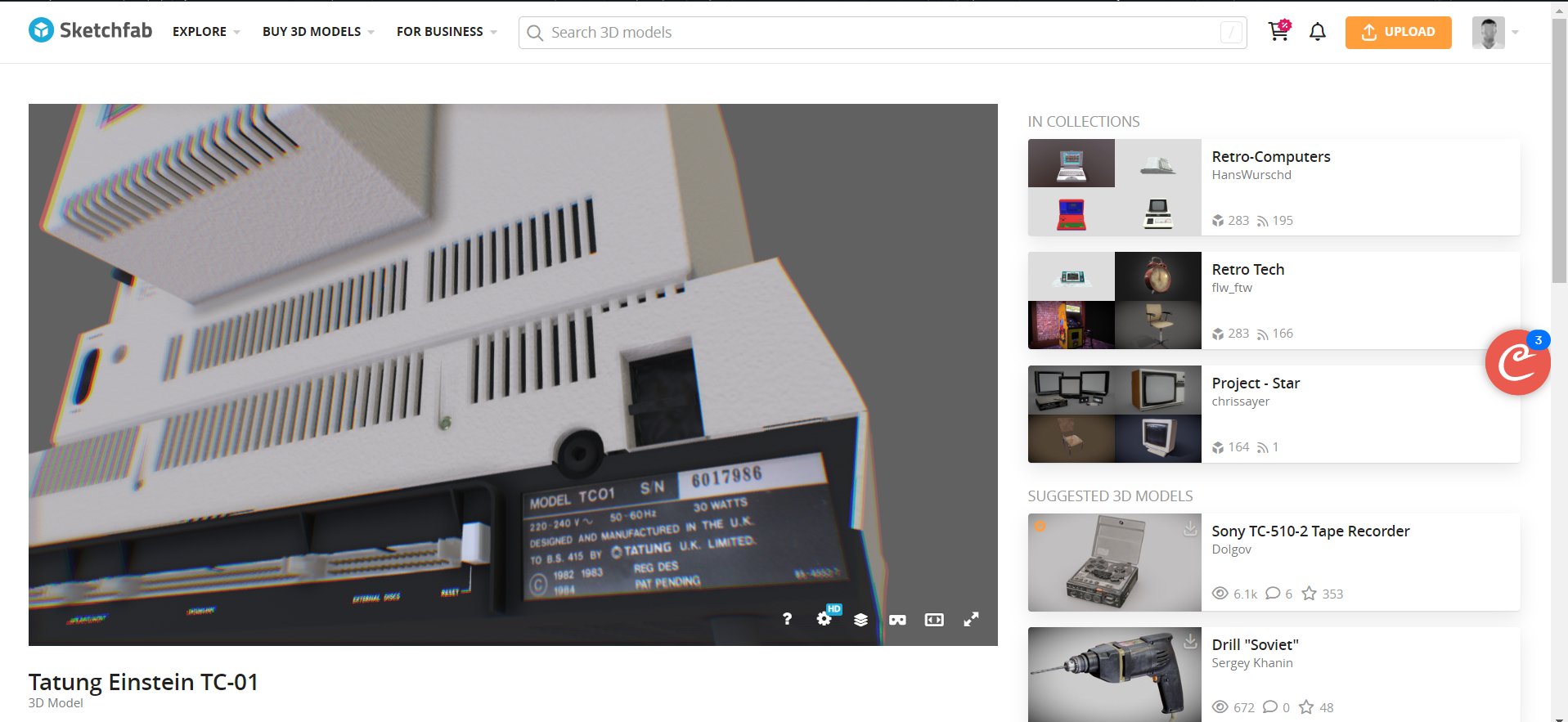The height and width of the screenshot is (722, 1568).
Task: Click the 195 subscribers count on Retro-Computers
Action: (1275, 221)
